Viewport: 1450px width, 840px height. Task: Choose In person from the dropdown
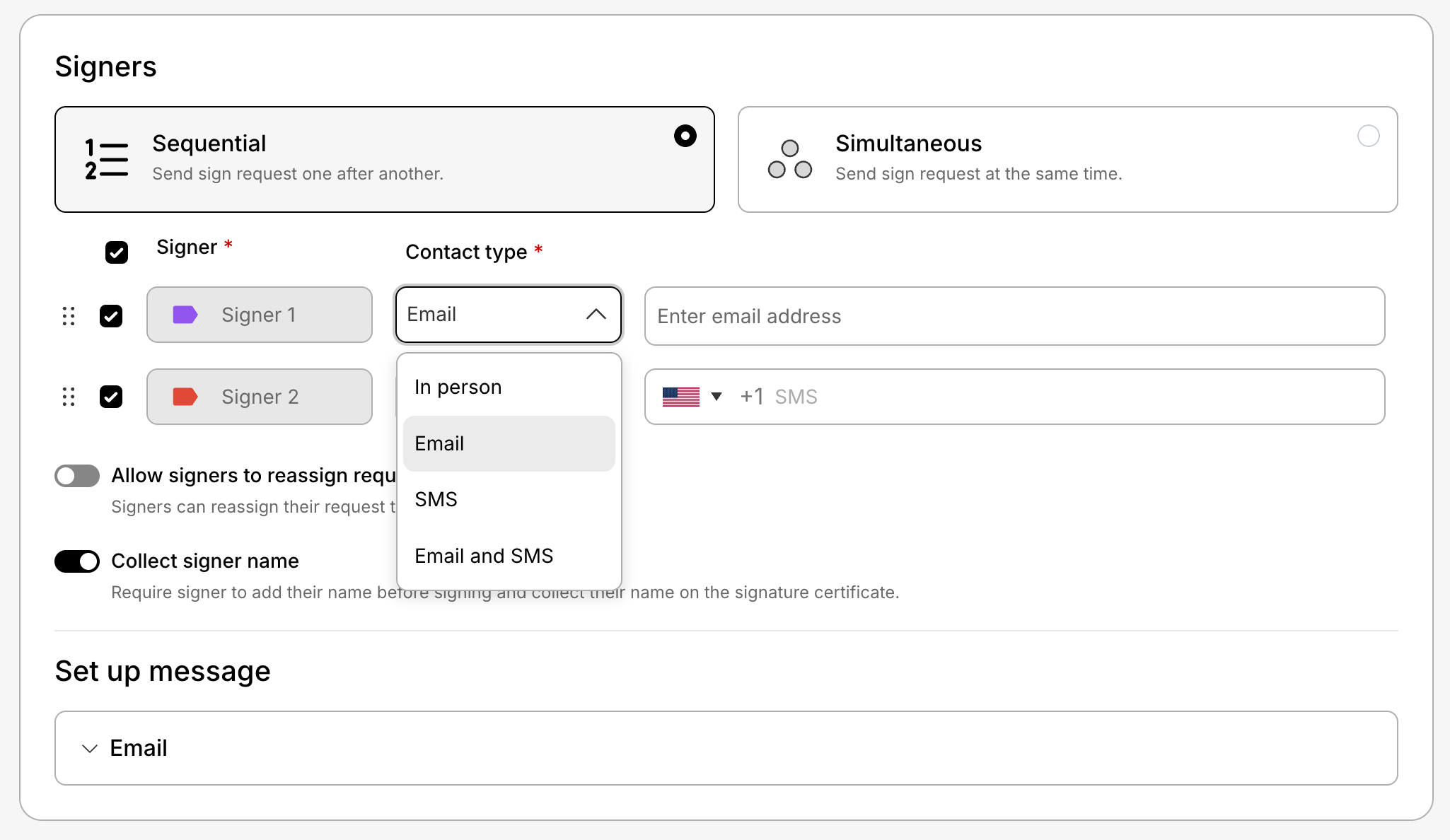tap(458, 387)
